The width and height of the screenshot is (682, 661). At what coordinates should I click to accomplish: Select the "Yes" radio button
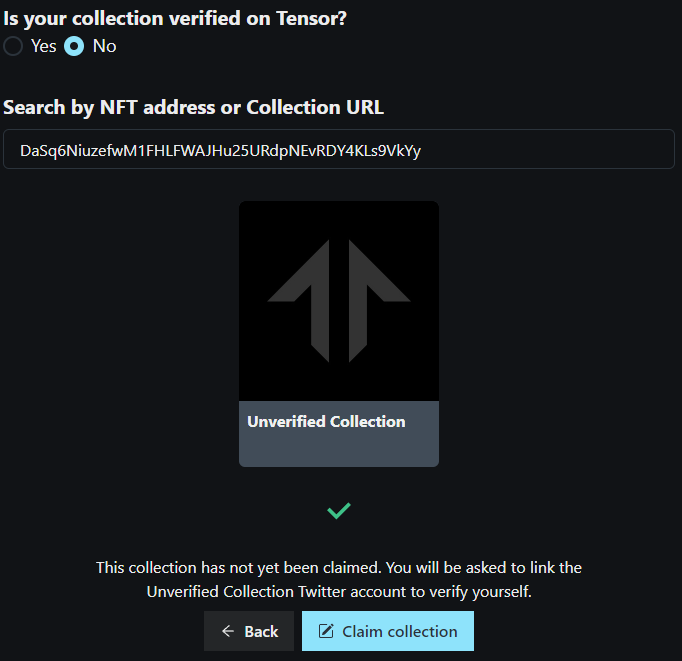[12, 46]
